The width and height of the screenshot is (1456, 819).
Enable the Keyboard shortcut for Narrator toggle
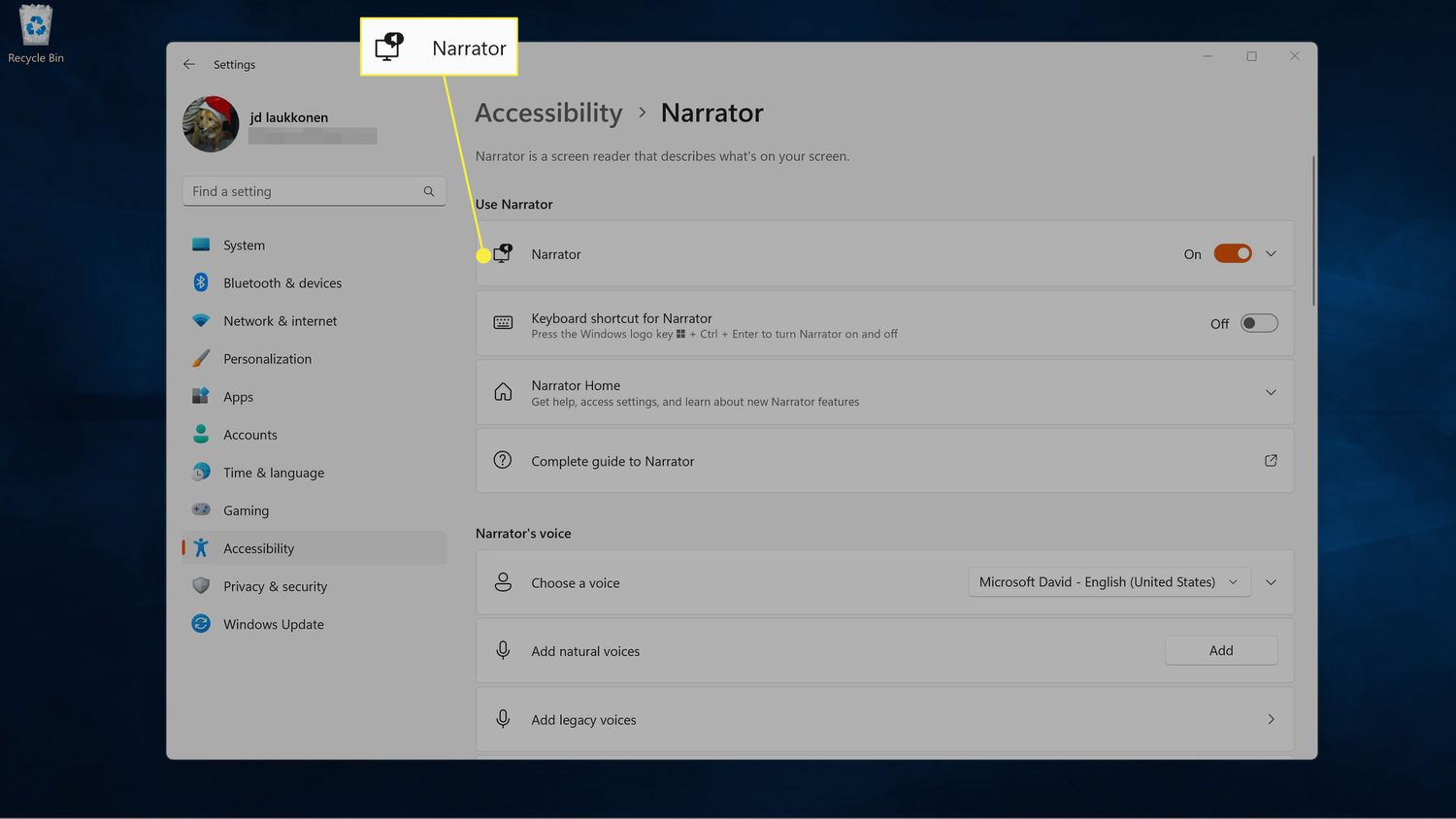pyautogui.click(x=1259, y=323)
